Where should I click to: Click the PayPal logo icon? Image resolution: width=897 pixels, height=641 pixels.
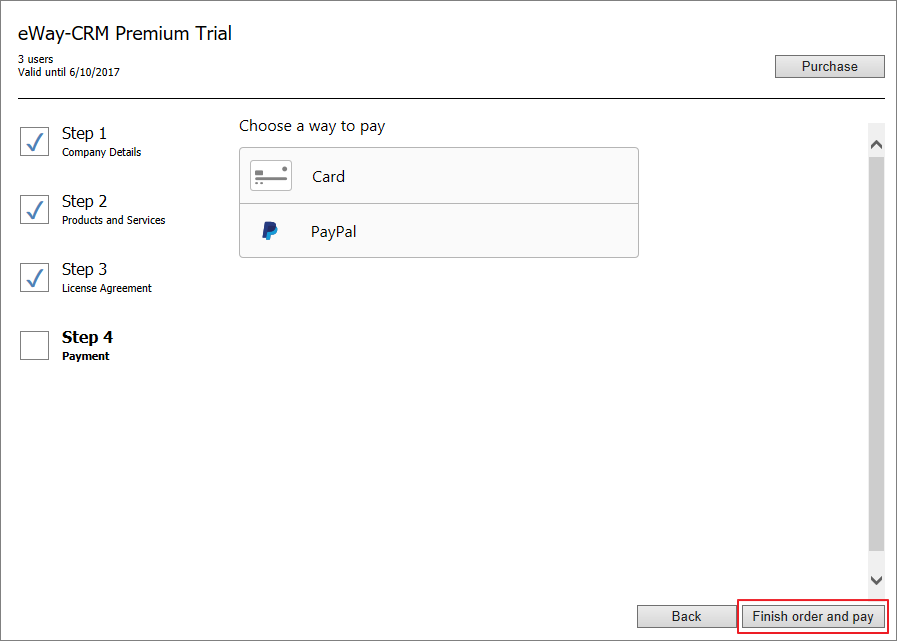(x=269, y=231)
